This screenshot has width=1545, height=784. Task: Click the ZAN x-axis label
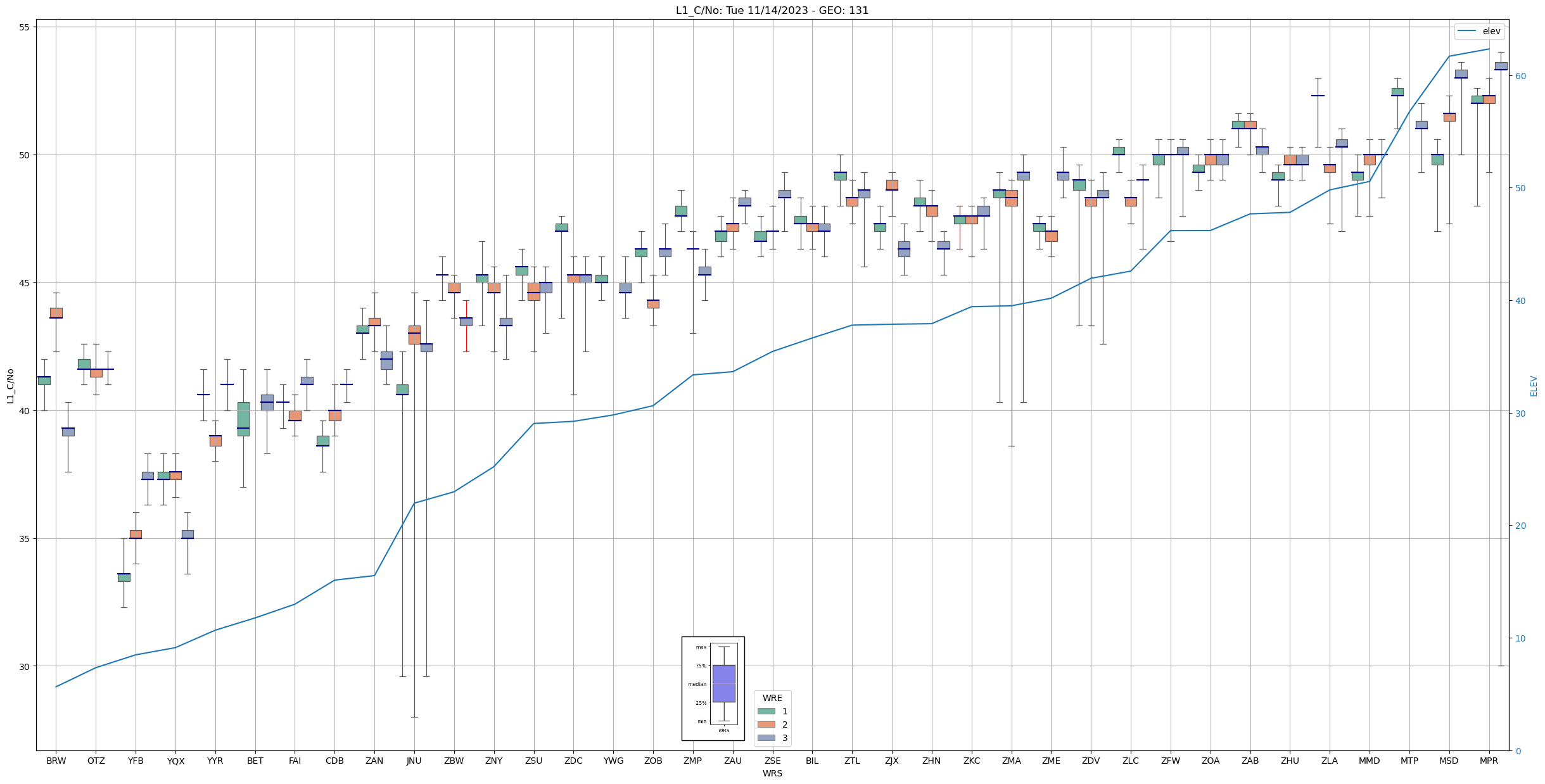tap(374, 761)
